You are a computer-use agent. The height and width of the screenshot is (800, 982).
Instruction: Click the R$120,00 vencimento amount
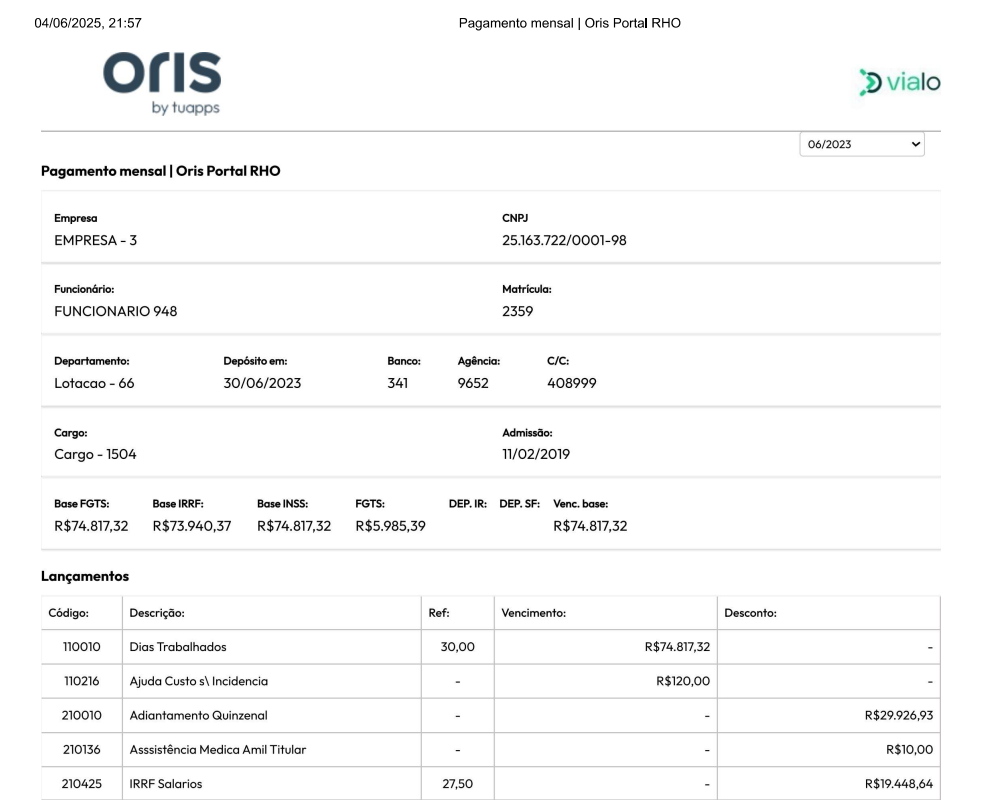[683, 681]
